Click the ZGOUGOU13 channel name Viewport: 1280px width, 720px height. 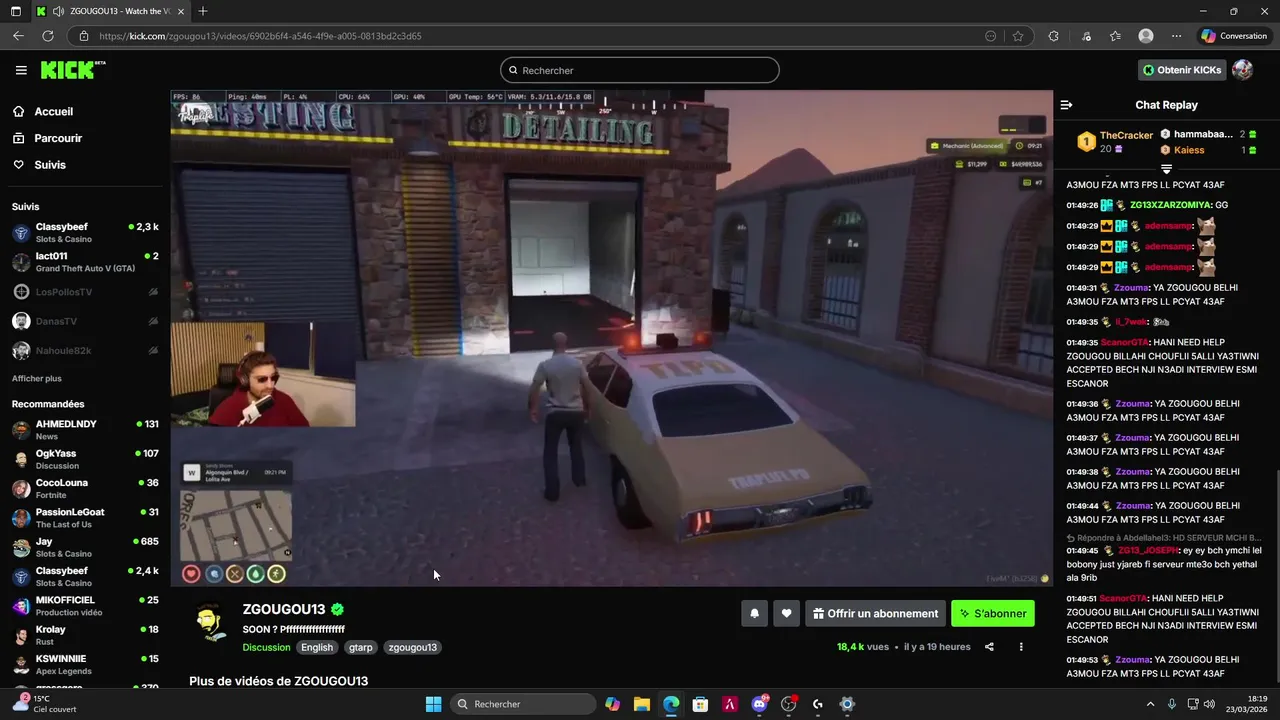[x=284, y=610]
